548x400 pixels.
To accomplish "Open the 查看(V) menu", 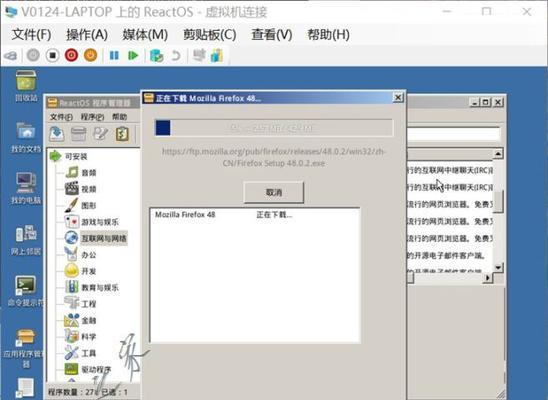I will [x=272, y=35].
